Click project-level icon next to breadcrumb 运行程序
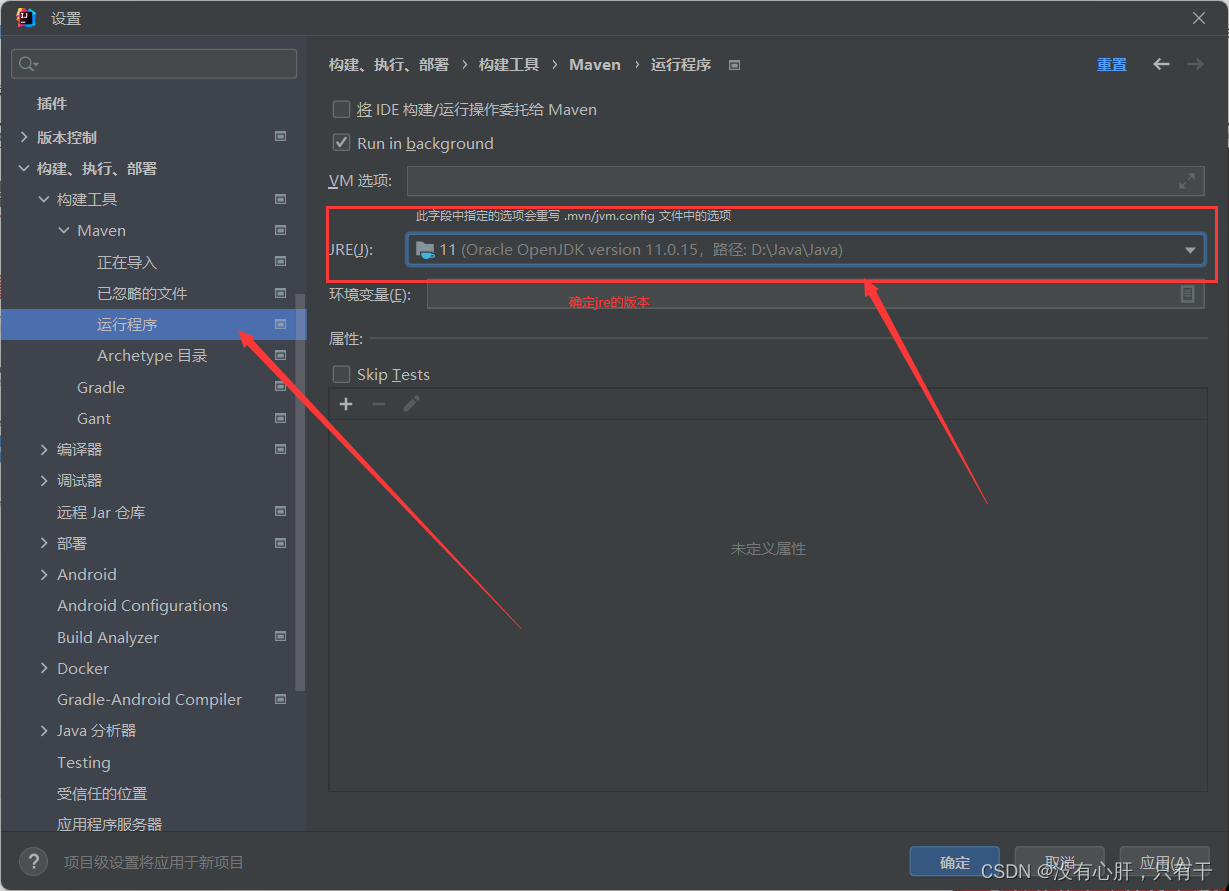Screen dimensions: 1229x891 (x=735, y=65)
